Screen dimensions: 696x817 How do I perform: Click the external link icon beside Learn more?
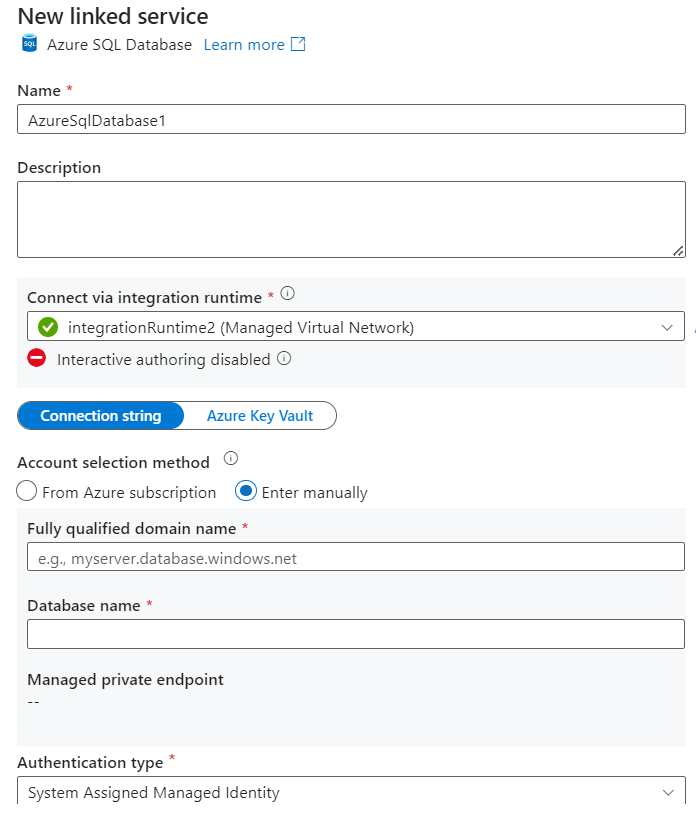(x=296, y=44)
